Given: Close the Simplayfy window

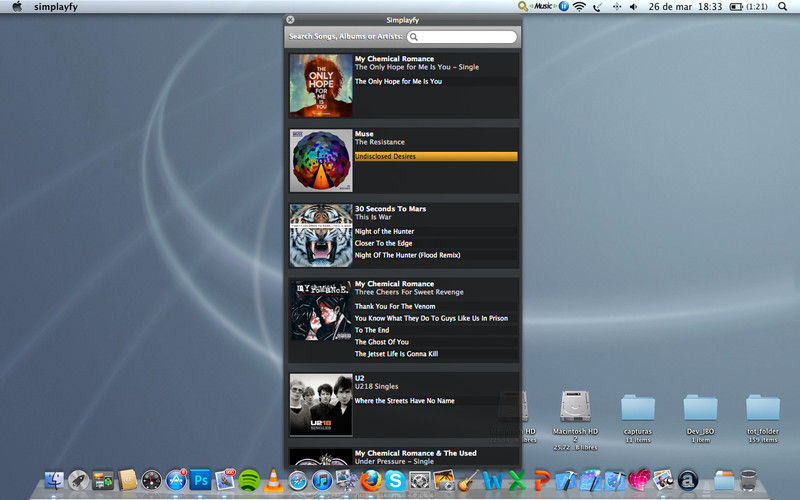Looking at the screenshot, I should click(290, 20).
